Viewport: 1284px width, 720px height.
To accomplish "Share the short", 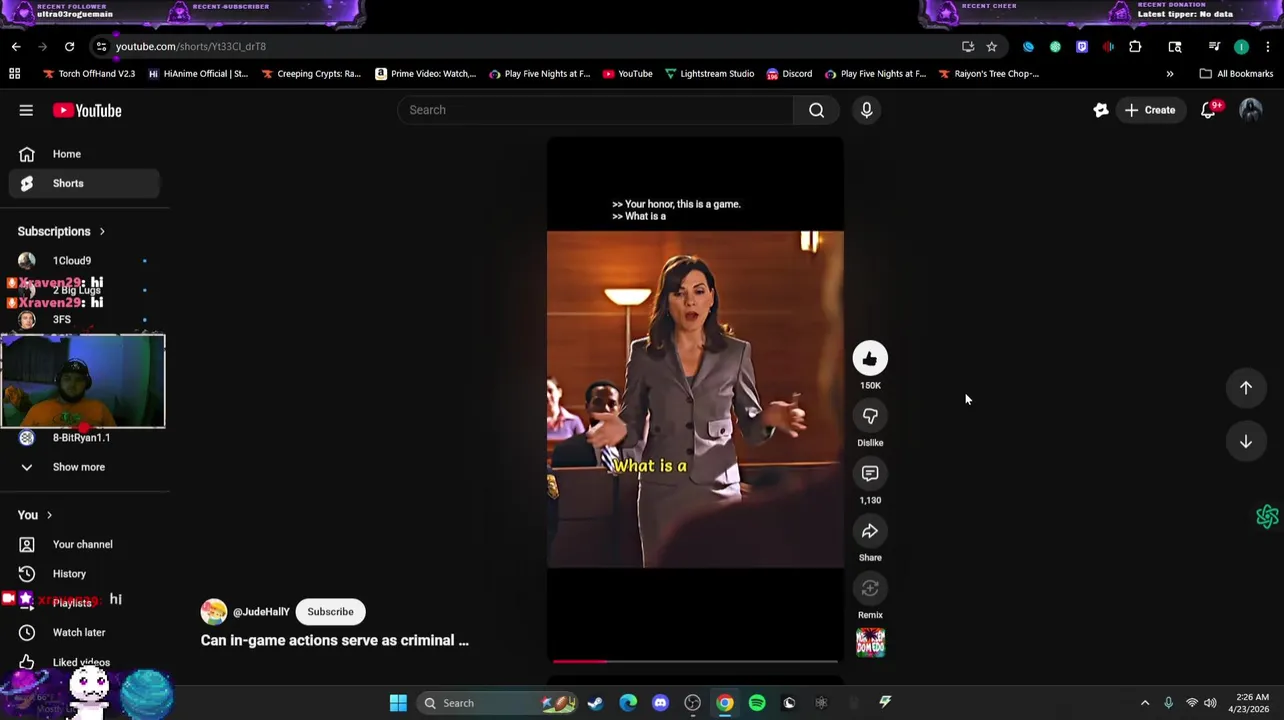I will click(x=870, y=531).
